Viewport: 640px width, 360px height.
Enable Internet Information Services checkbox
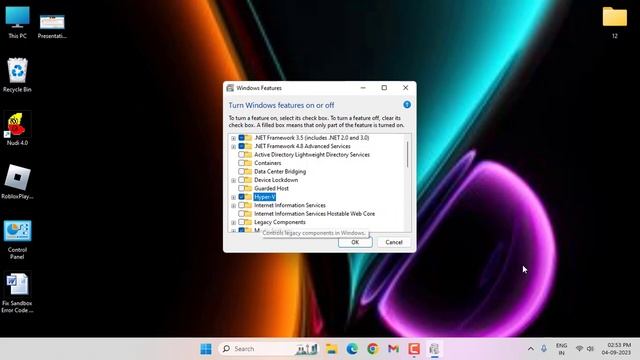coord(242,205)
